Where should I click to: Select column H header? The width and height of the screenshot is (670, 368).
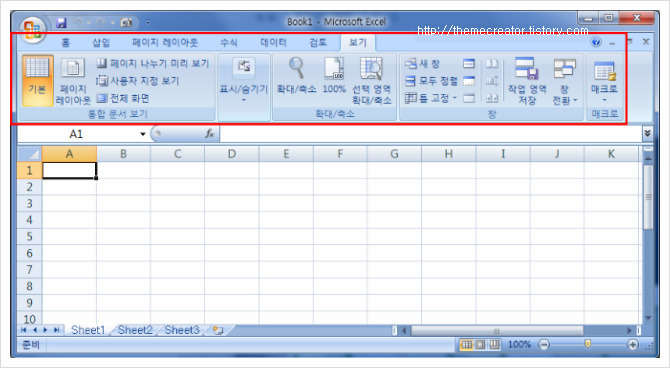[449, 154]
